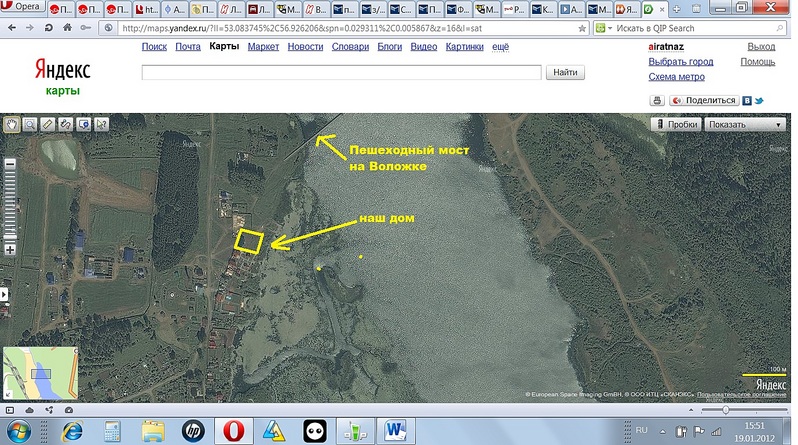Switch to the 'Р...' browser tab
Screen dimensions: 798x445
click(x=514, y=9)
